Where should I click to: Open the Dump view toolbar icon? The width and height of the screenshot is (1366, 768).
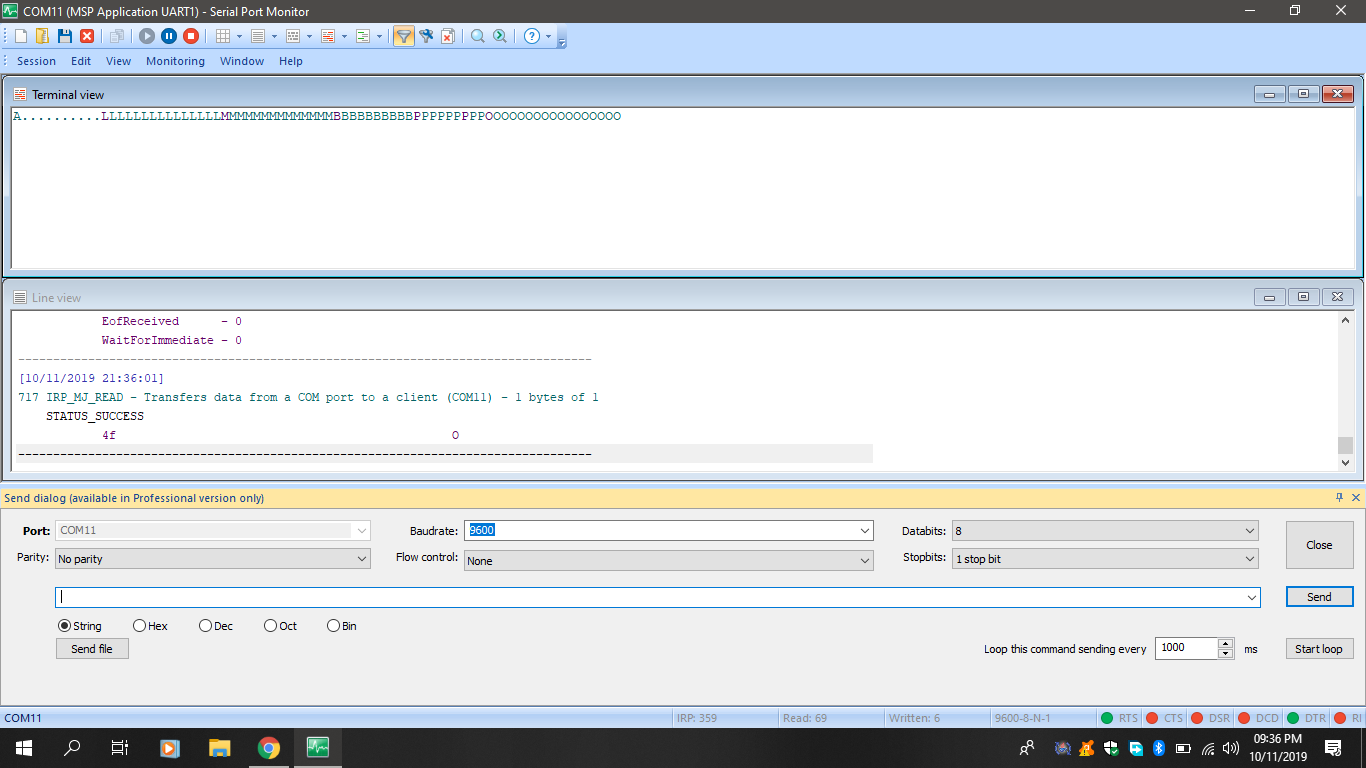[293, 36]
